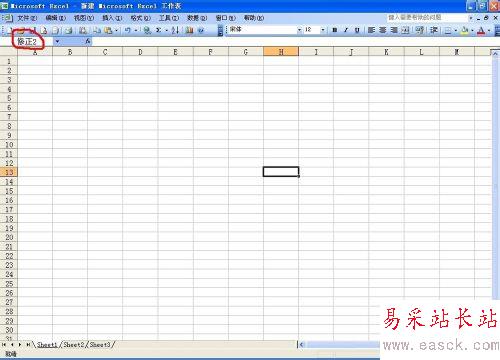Toggle Align Right
The height and width of the screenshot is (360, 500).
(394, 30)
